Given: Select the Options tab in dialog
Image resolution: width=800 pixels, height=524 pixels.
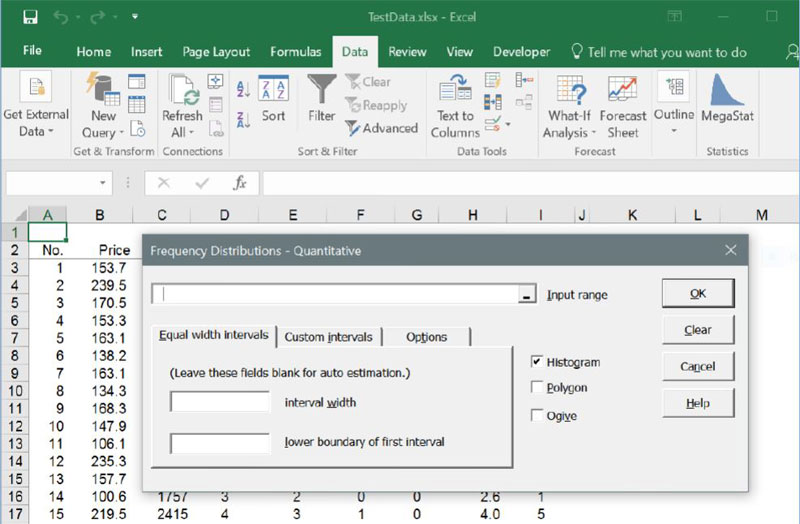Looking at the screenshot, I should 427,337.
